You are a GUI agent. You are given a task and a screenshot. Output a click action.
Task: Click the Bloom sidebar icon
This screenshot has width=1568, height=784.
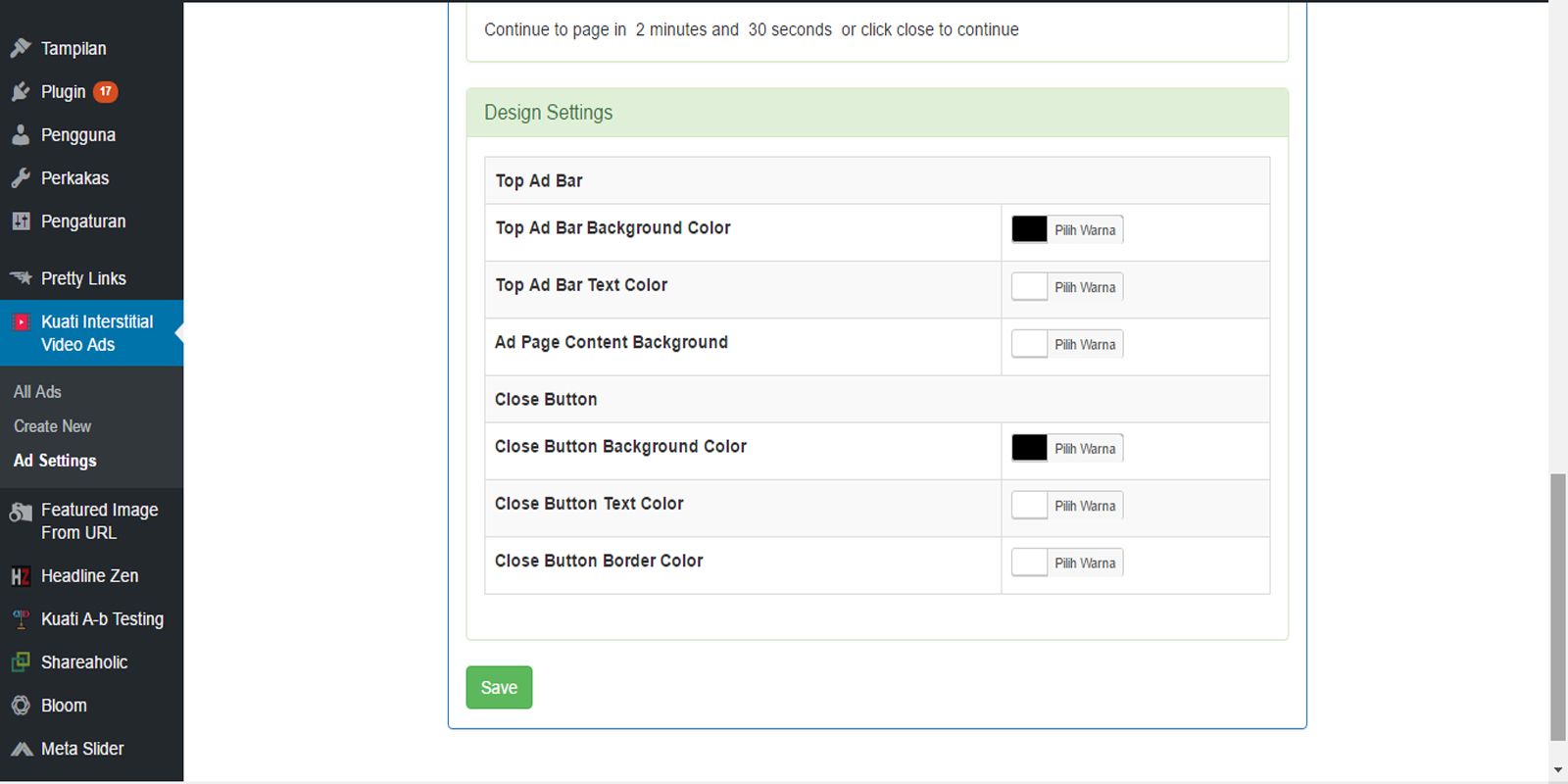point(21,706)
